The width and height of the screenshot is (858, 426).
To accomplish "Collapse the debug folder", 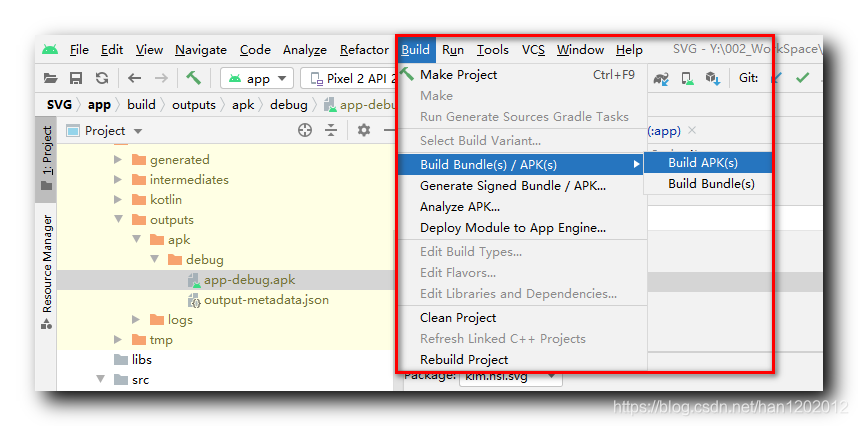I will [154, 260].
